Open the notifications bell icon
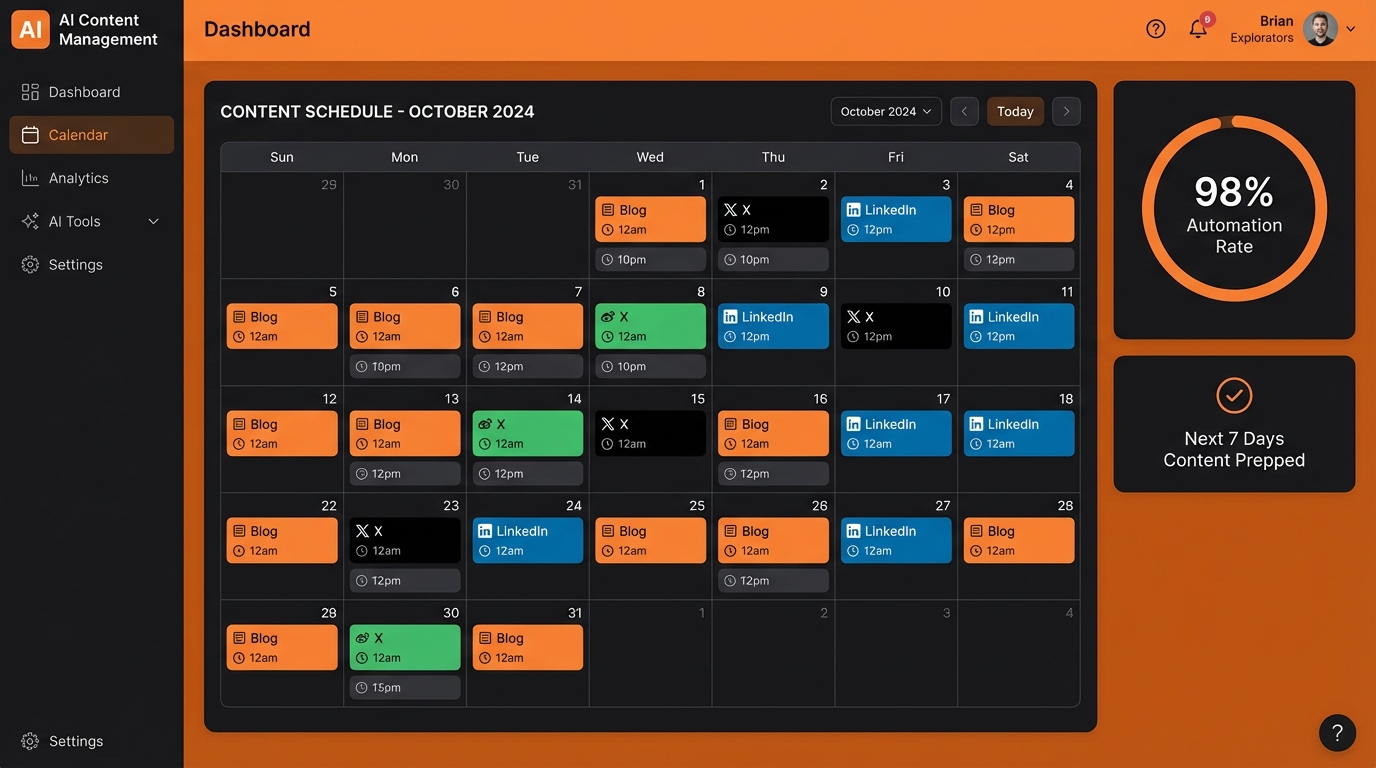The height and width of the screenshot is (768, 1376). [1198, 29]
